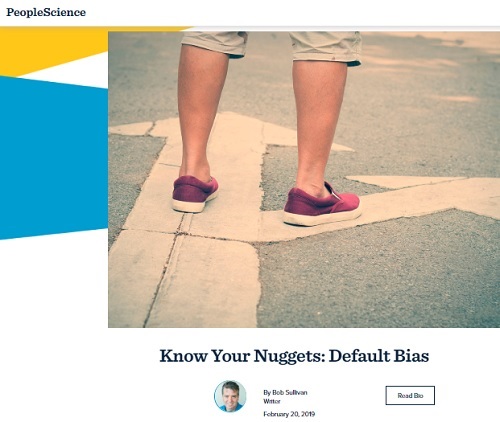This screenshot has height=422, width=500.
Task: Open Bob Sullivan's circular avatar photo
Action: point(230,396)
